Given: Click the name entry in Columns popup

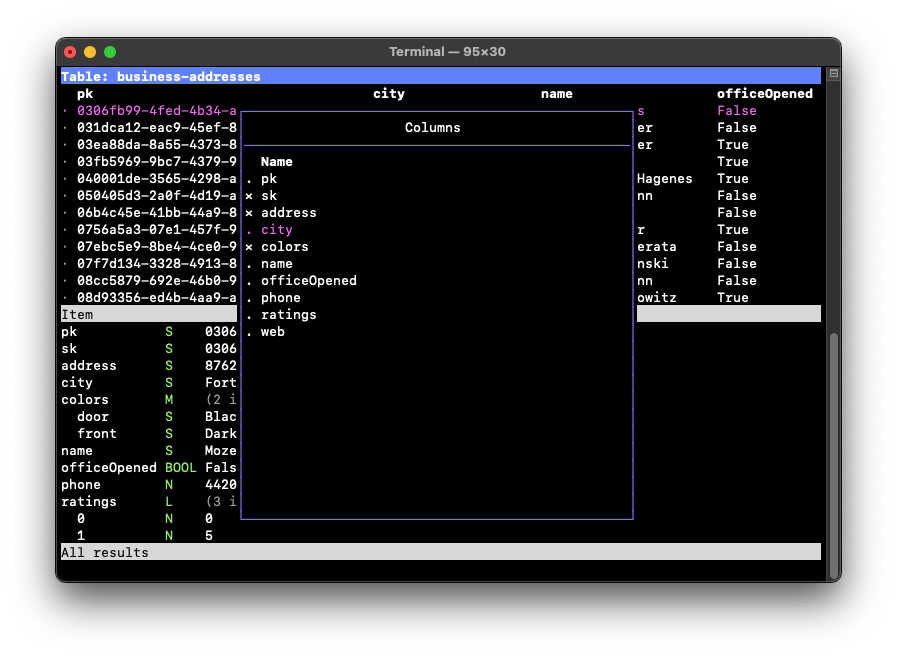Looking at the screenshot, I should [x=276, y=264].
